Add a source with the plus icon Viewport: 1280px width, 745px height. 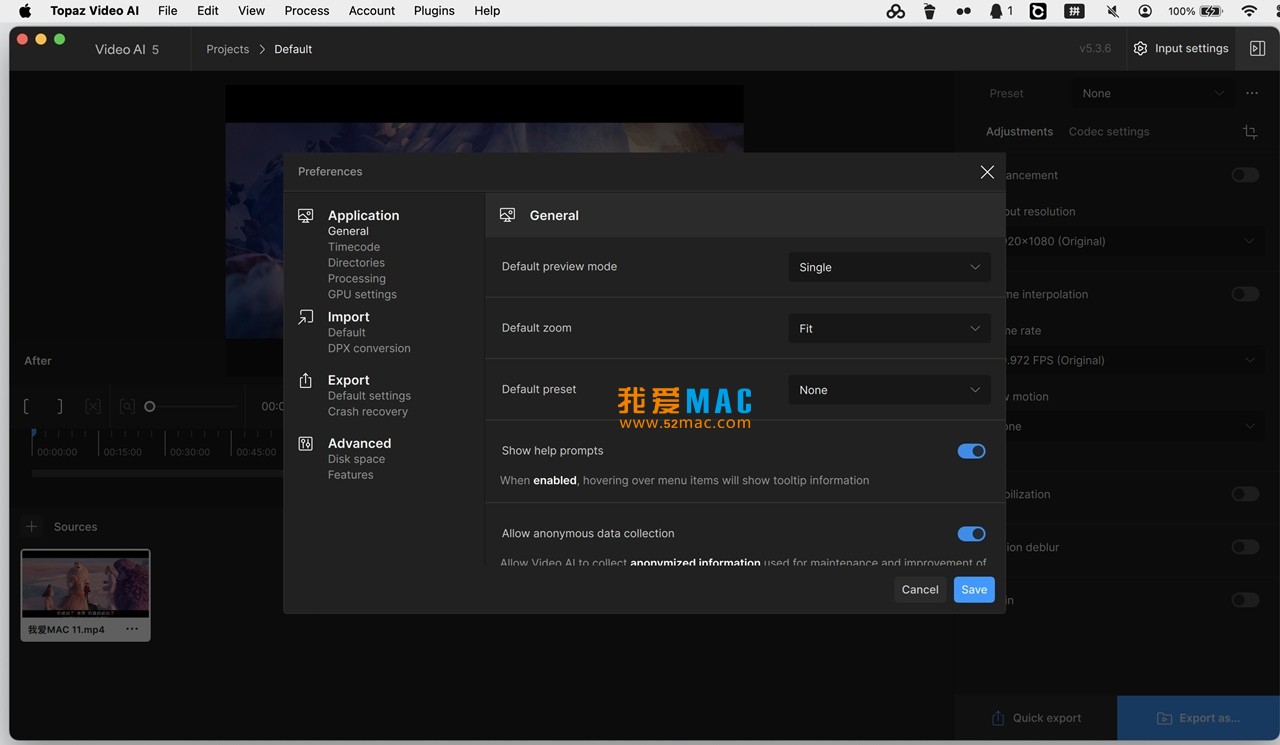31,526
